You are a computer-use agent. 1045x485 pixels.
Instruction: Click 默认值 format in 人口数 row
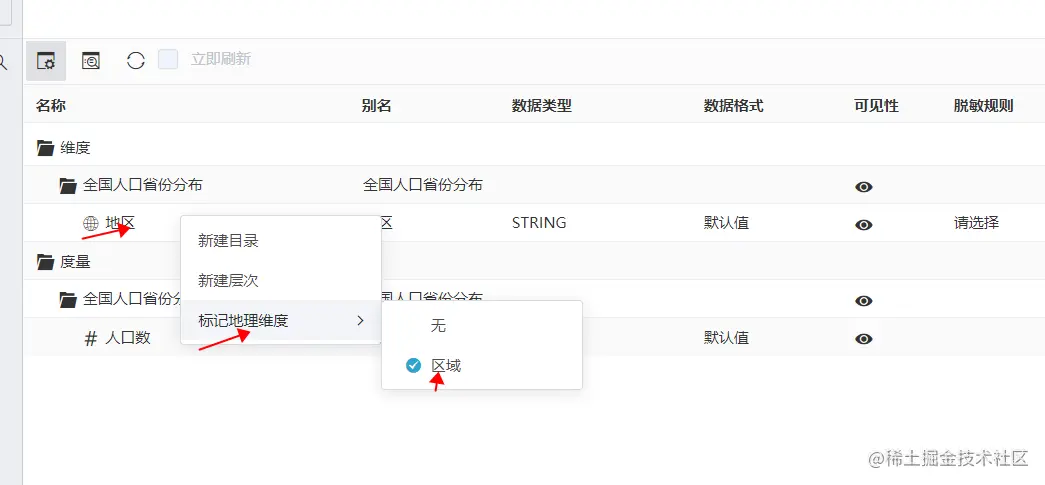pyautogui.click(x=726, y=338)
